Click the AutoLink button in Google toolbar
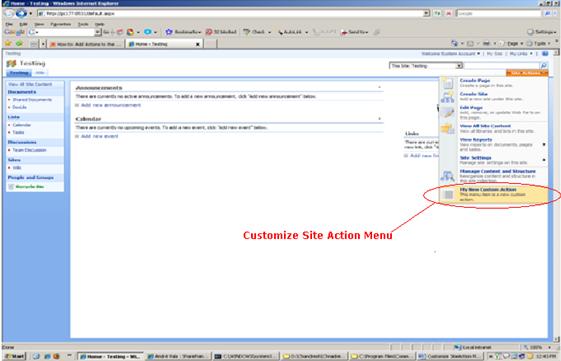The image size is (561, 361). pyautogui.click(x=290, y=32)
